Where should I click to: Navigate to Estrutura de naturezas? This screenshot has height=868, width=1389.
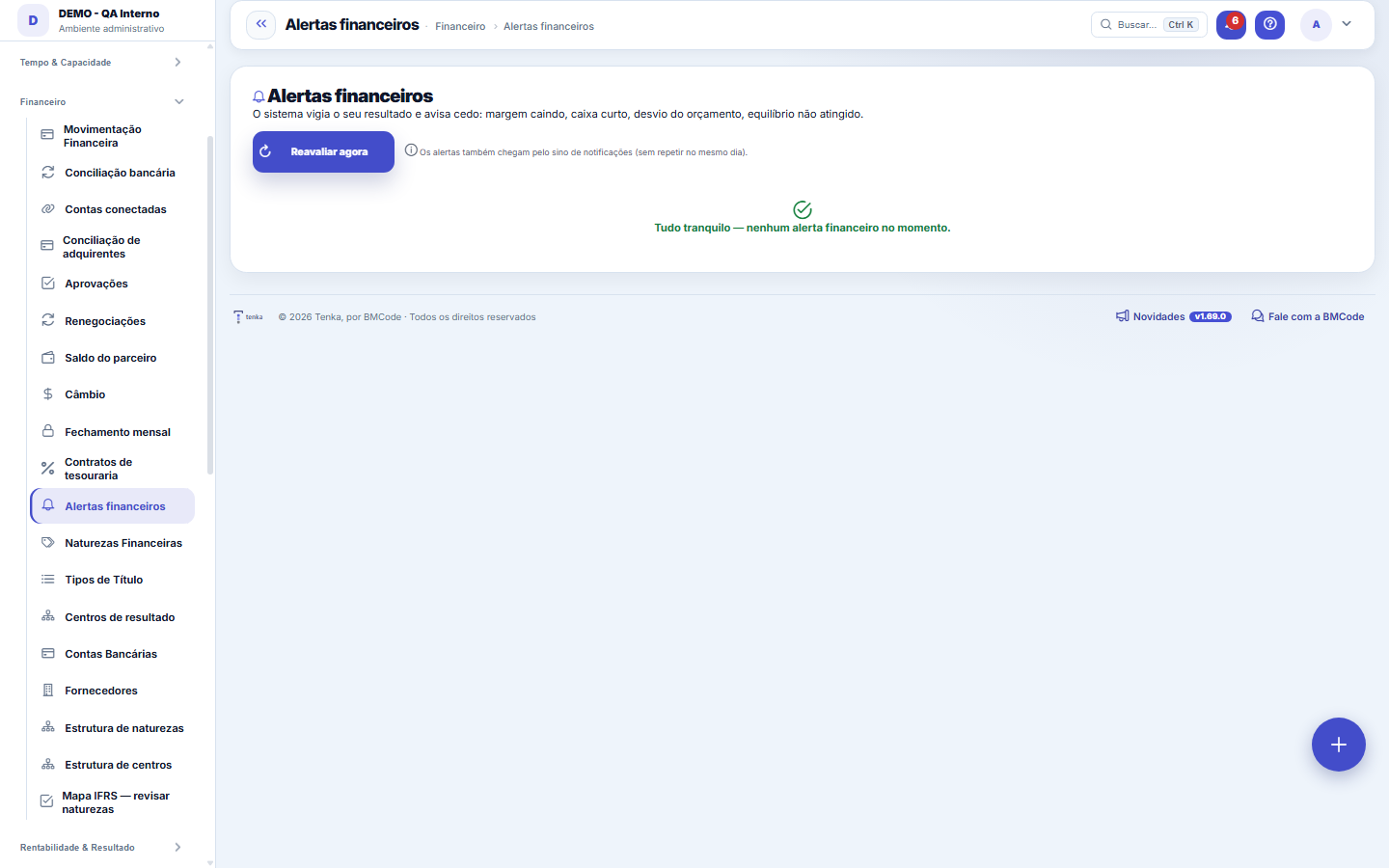click(112, 728)
